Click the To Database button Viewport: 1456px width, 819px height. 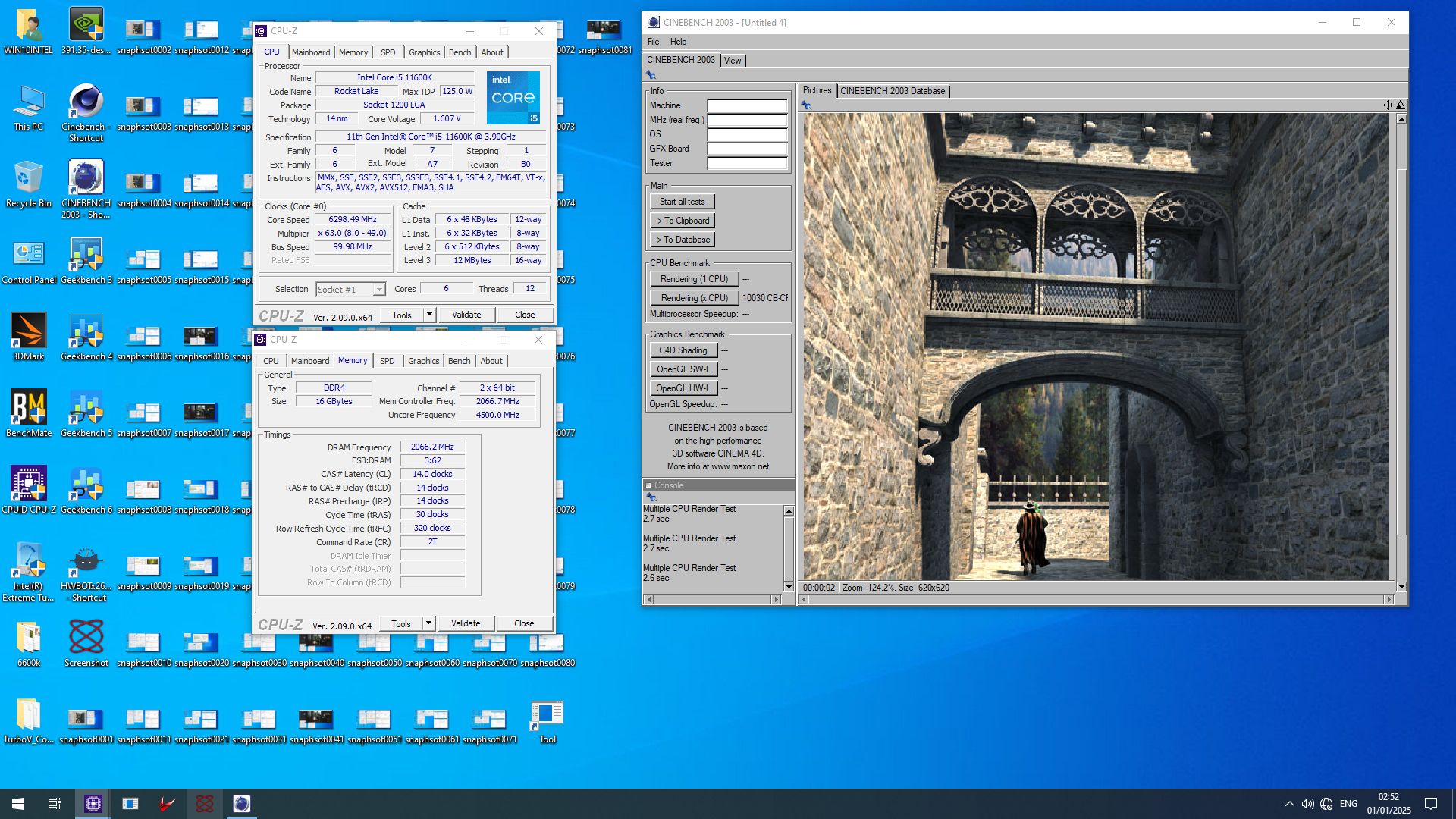(682, 240)
